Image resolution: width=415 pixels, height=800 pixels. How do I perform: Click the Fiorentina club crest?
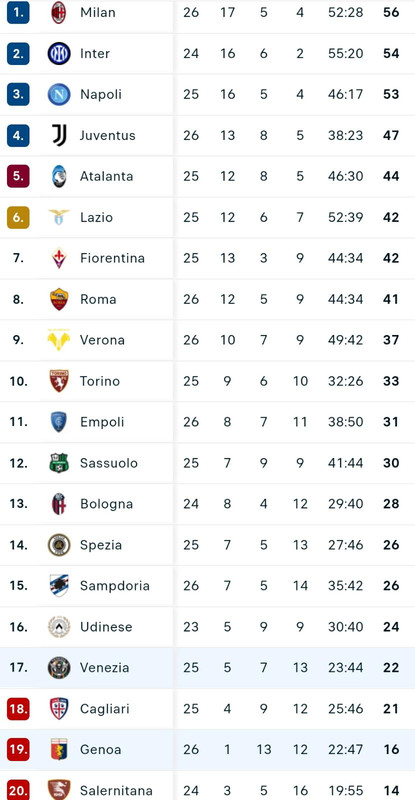click(59, 258)
